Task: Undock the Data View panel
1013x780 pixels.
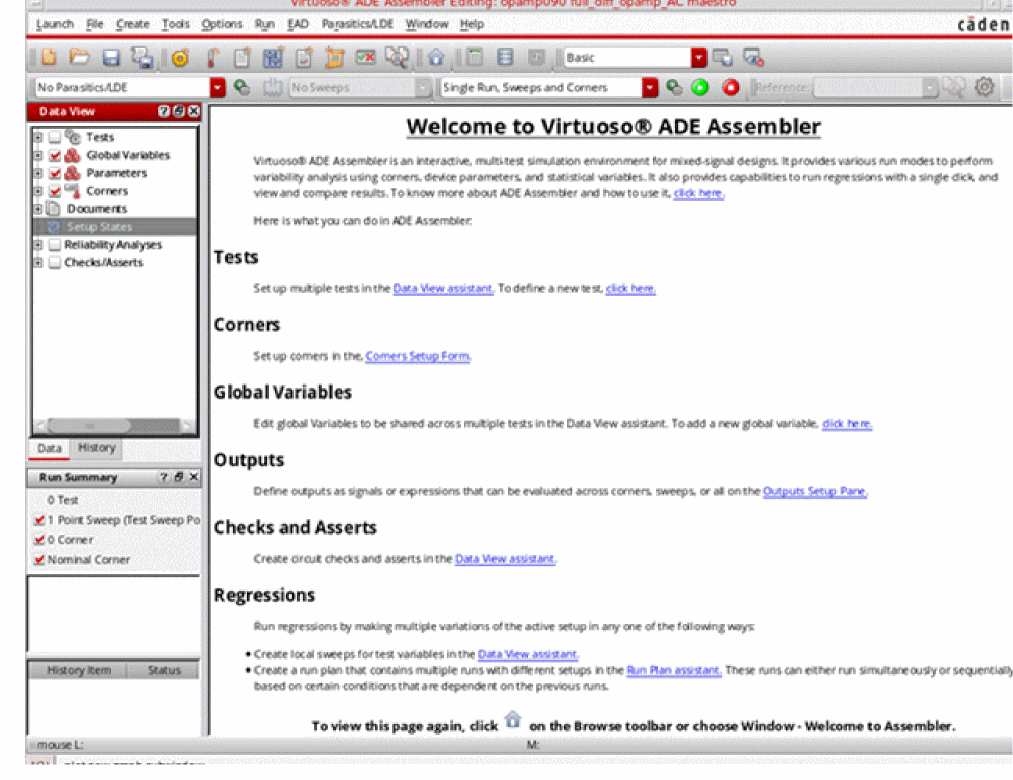Action: (x=179, y=111)
